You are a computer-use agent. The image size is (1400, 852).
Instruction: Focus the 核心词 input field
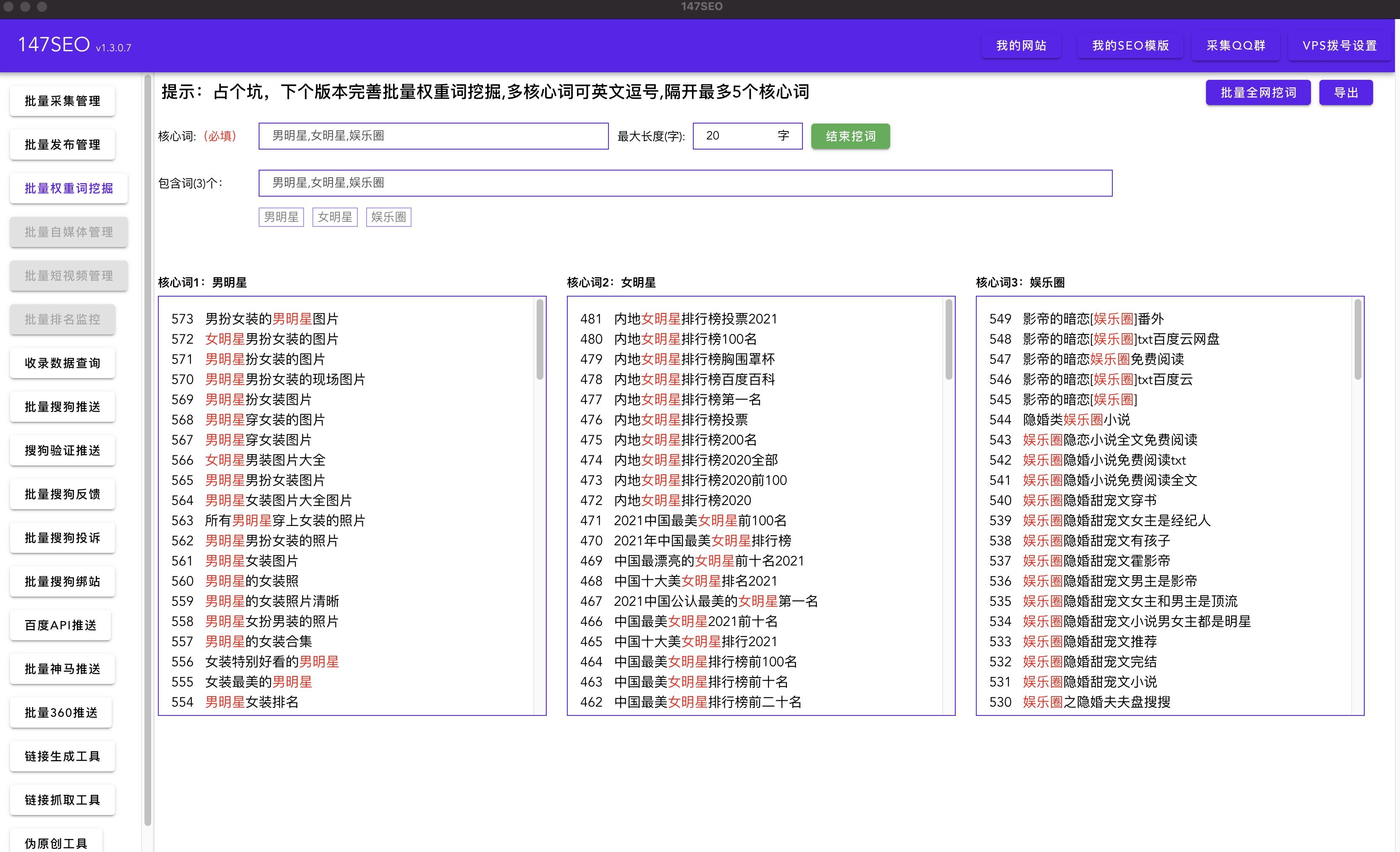(x=433, y=137)
